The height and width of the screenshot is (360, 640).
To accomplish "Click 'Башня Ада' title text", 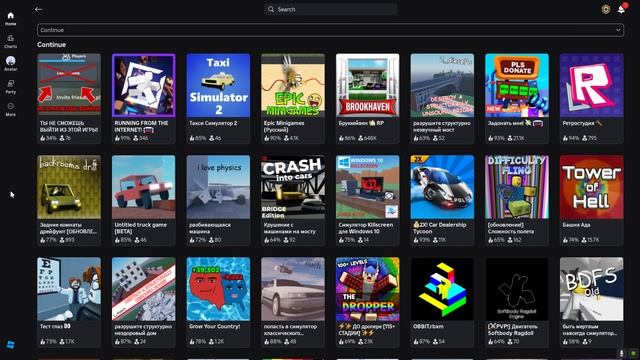I will 576,225.
